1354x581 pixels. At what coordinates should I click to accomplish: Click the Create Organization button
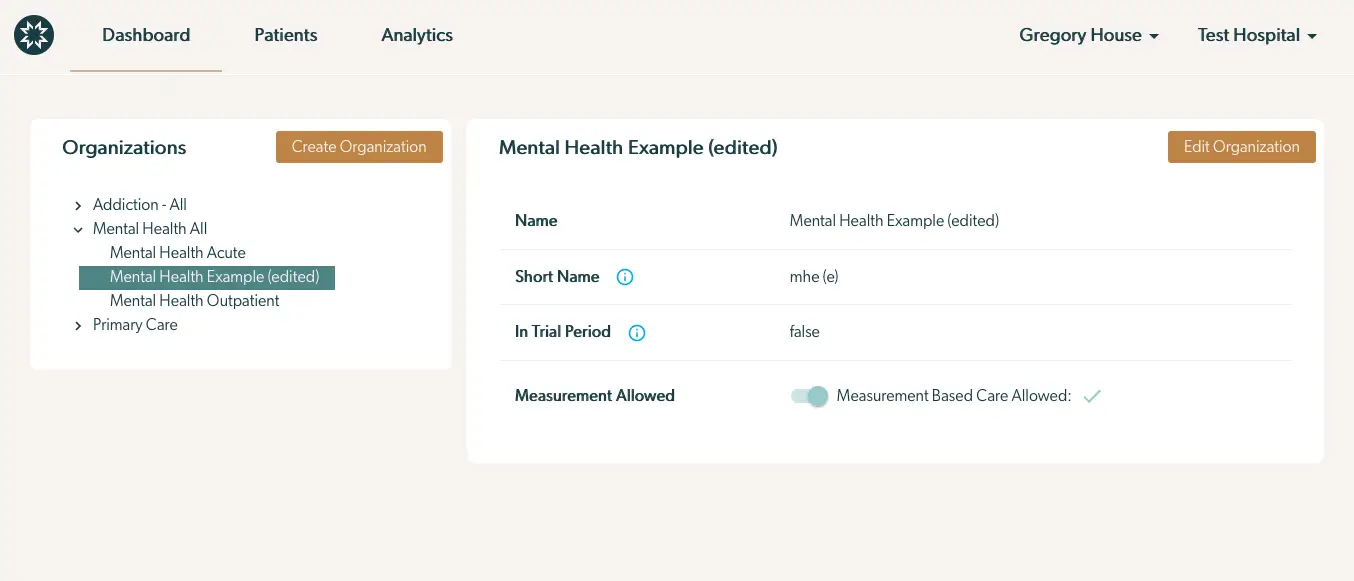pyautogui.click(x=359, y=146)
